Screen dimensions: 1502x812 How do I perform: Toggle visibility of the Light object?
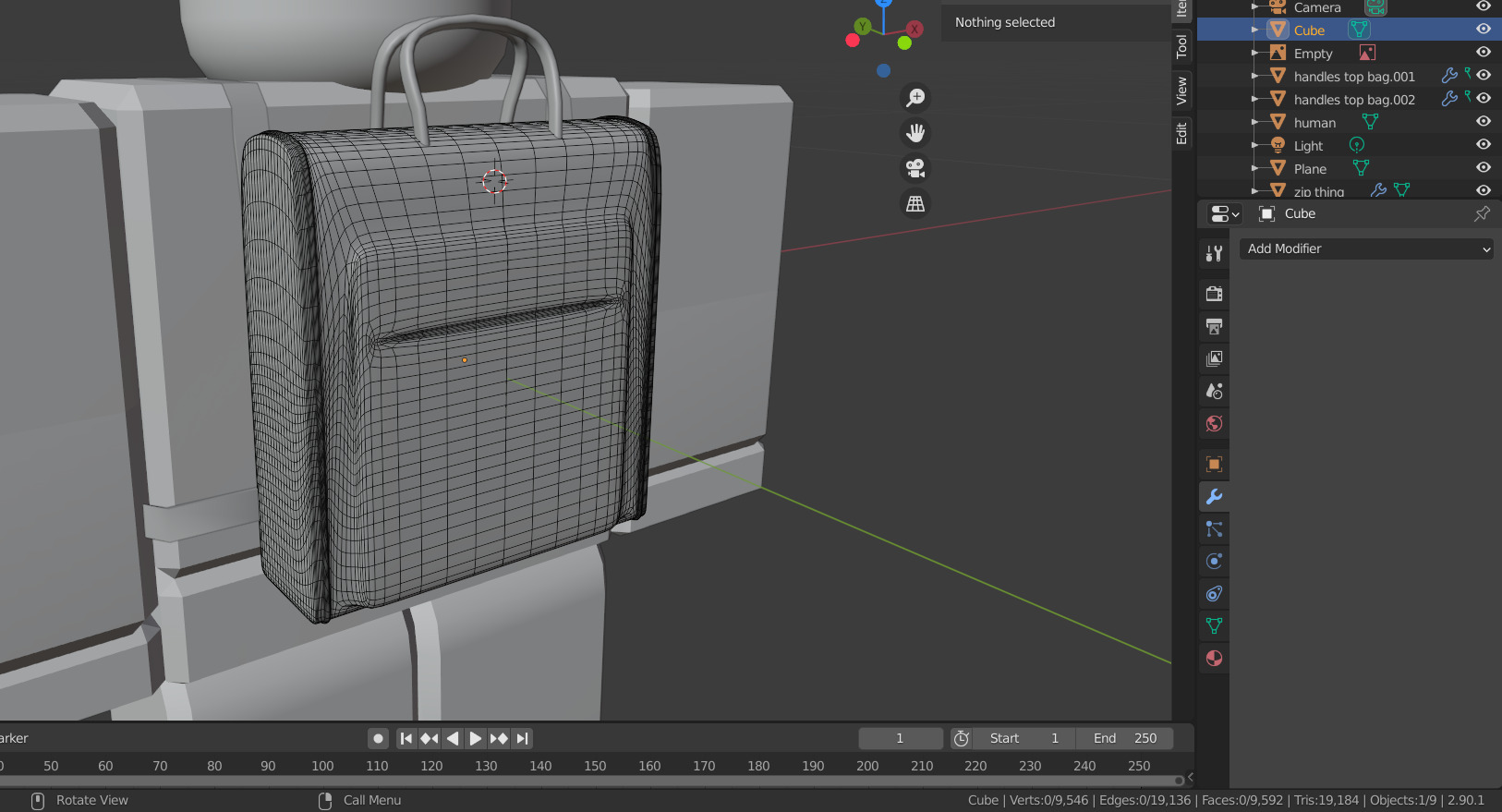coord(1484,145)
